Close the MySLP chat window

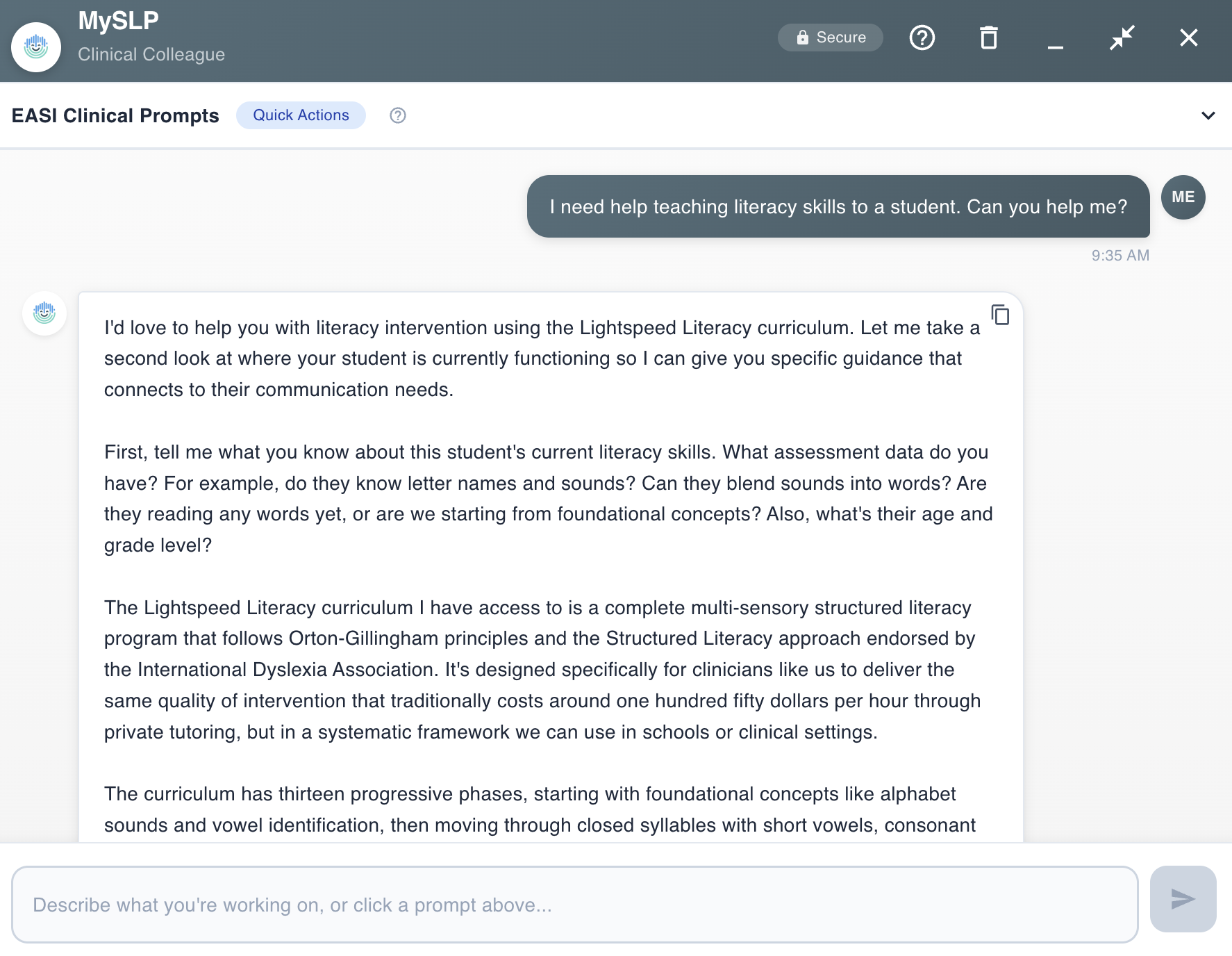pos(1188,38)
